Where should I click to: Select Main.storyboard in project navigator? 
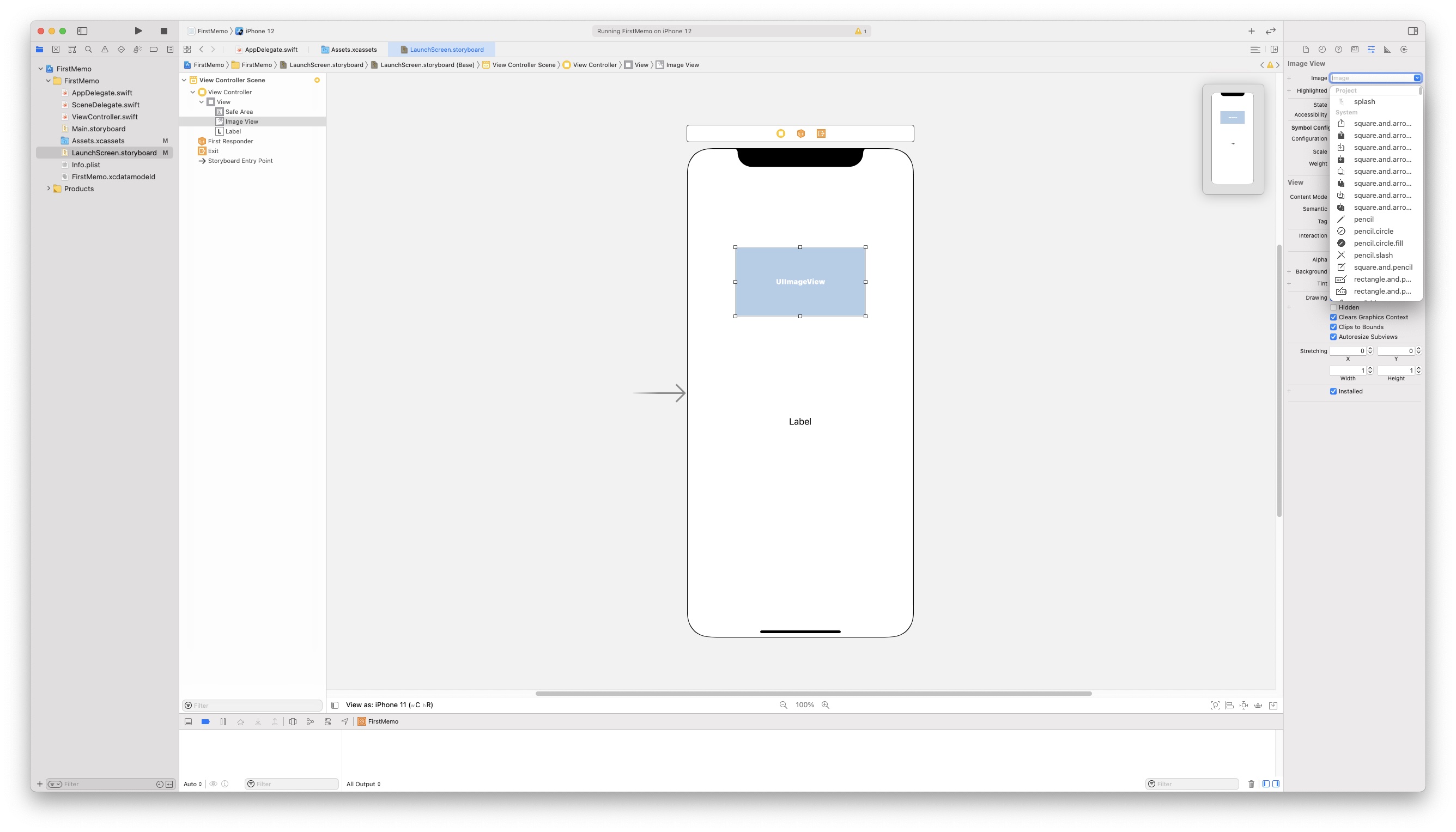pyautogui.click(x=98, y=129)
